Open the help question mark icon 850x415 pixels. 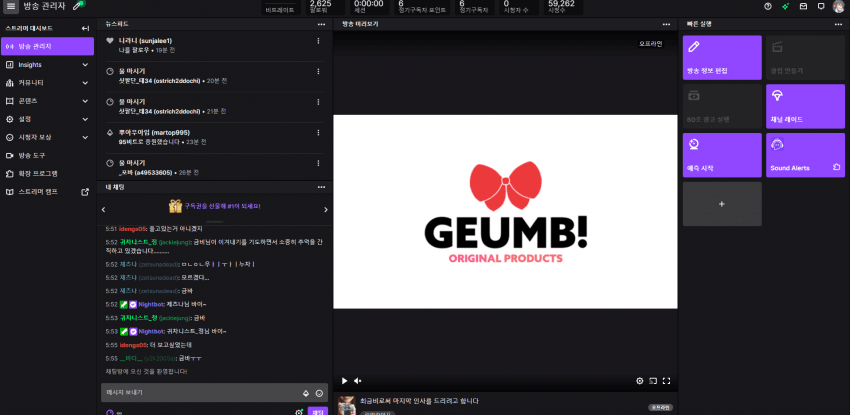768,7
